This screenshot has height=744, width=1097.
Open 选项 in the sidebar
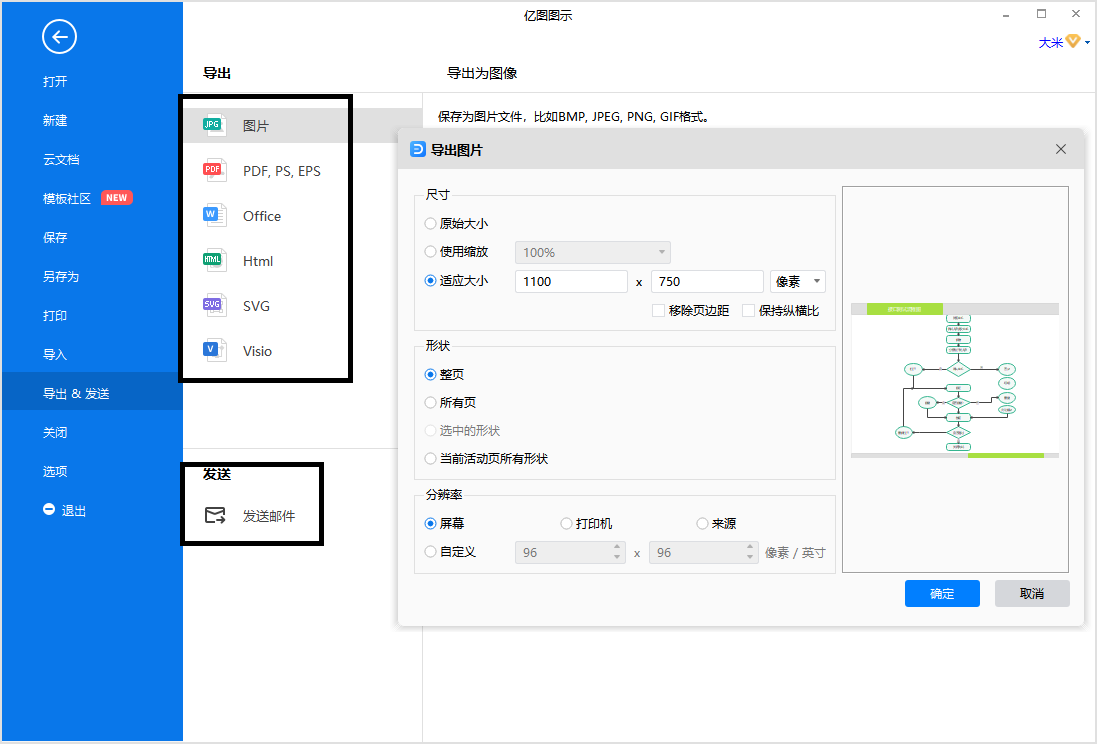tap(55, 471)
